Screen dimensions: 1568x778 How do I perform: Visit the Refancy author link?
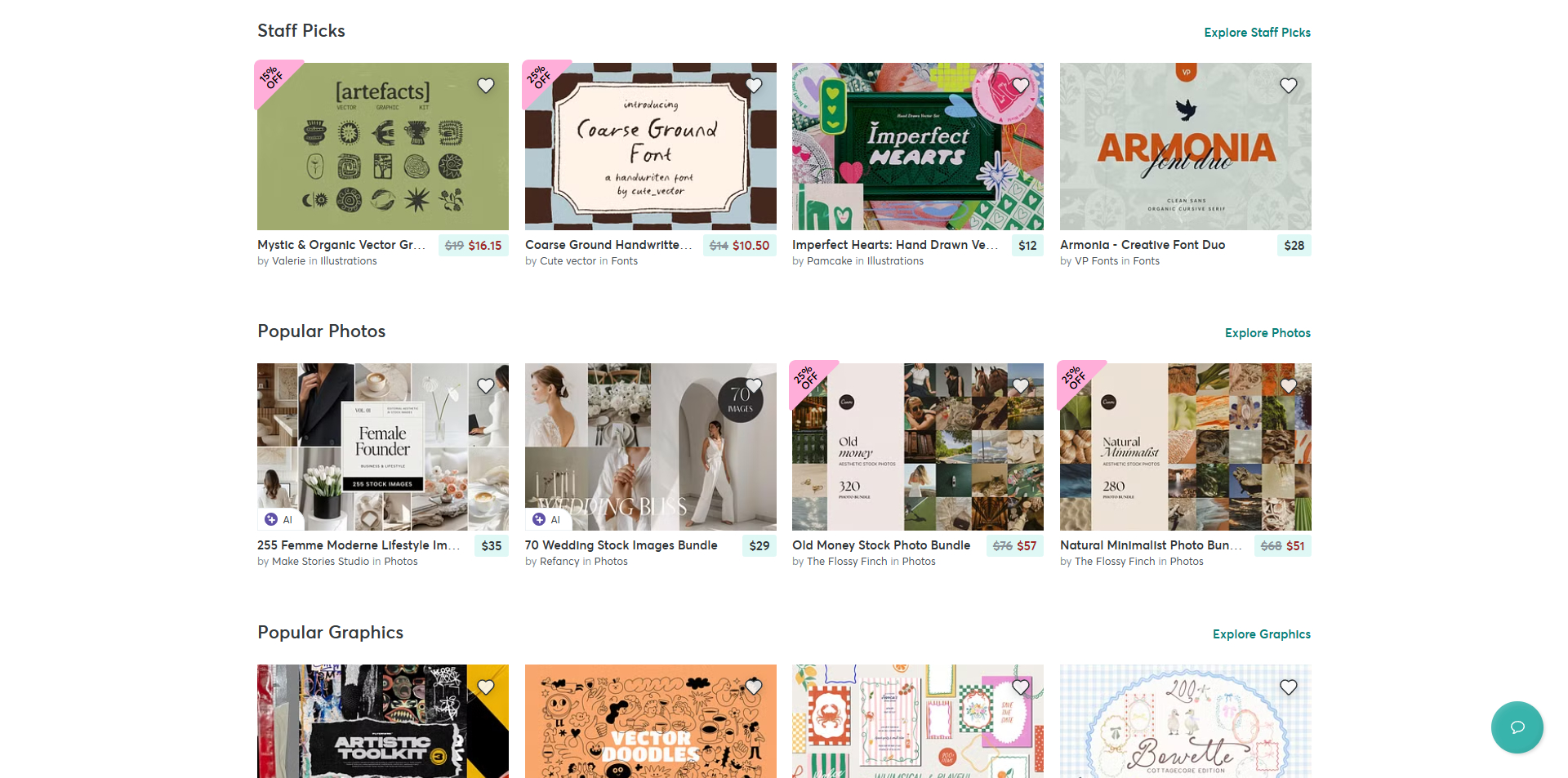(x=559, y=562)
